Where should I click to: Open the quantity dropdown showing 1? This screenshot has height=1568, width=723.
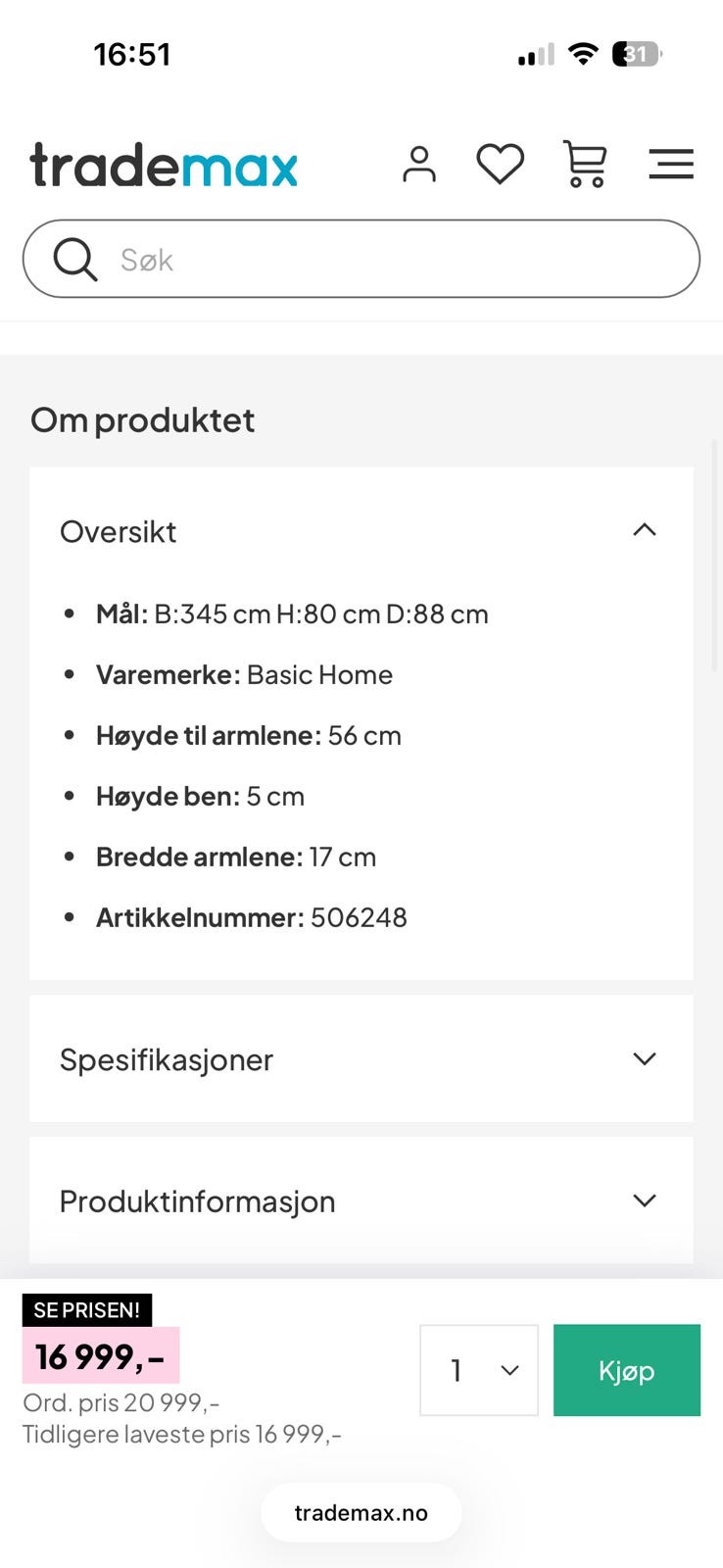tap(479, 1370)
